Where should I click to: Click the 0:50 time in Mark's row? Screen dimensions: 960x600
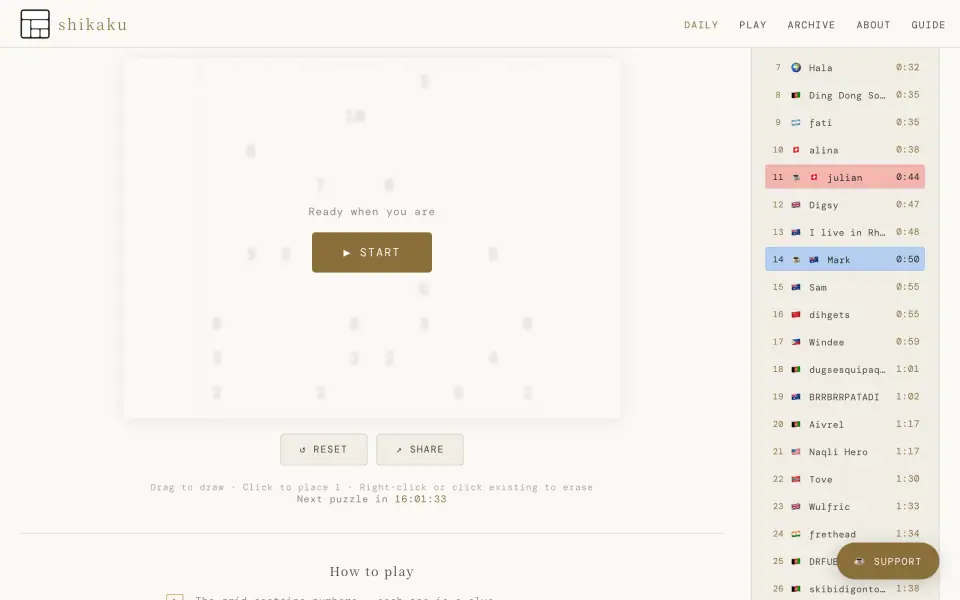tap(907, 259)
